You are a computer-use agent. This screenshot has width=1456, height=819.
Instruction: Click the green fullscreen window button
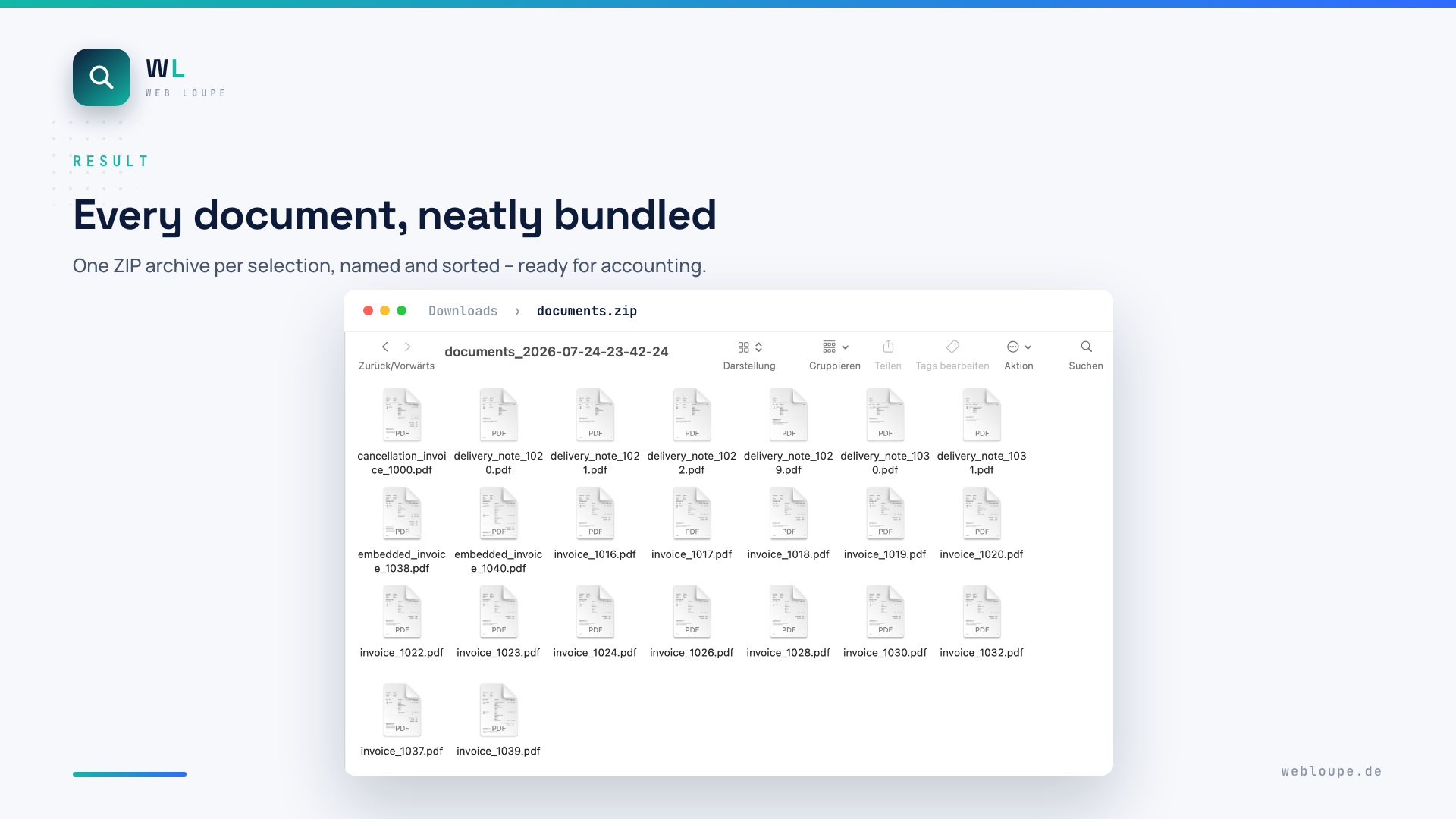(402, 311)
